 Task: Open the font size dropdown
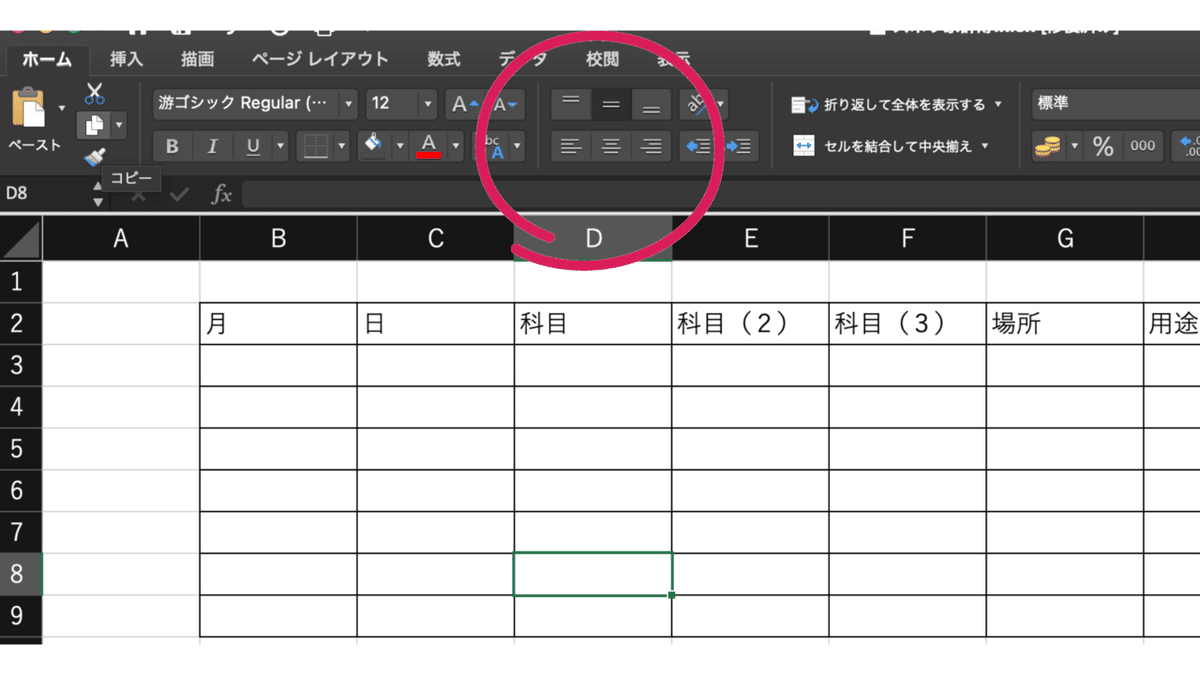tap(429, 103)
